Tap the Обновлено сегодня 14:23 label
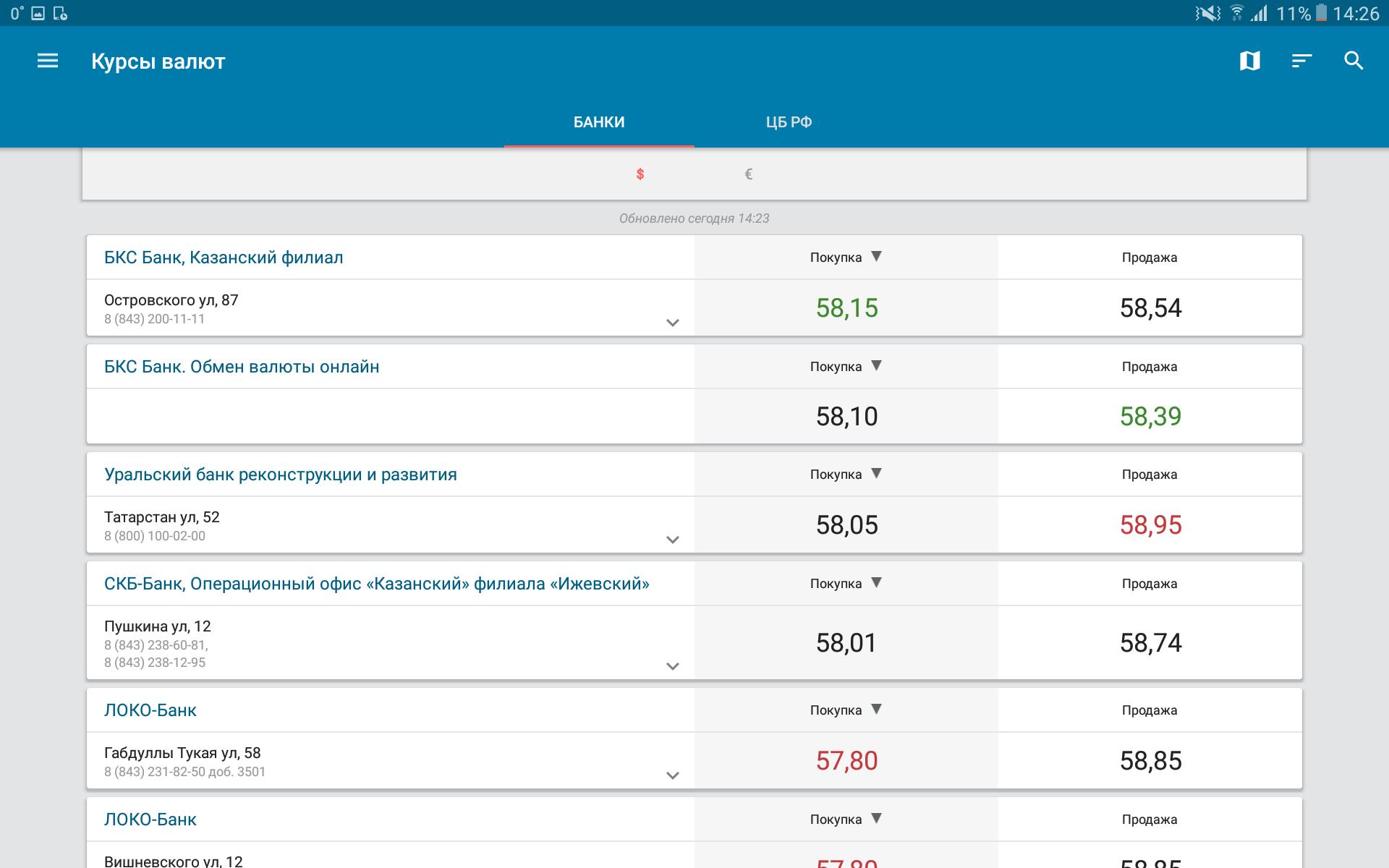Screen dimensions: 1389x868 [694, 218]
